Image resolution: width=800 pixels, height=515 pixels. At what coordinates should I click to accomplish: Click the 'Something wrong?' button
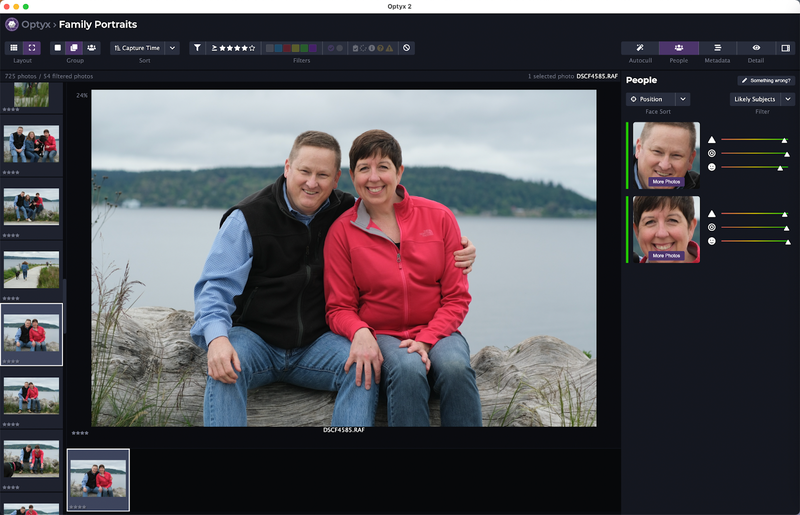[x=765, y=80]
